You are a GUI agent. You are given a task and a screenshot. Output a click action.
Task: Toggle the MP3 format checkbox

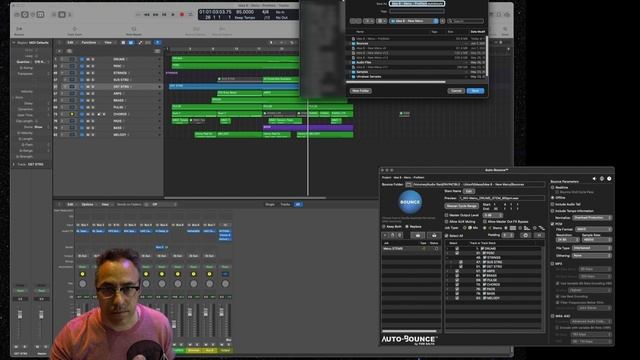click(553, 264)
